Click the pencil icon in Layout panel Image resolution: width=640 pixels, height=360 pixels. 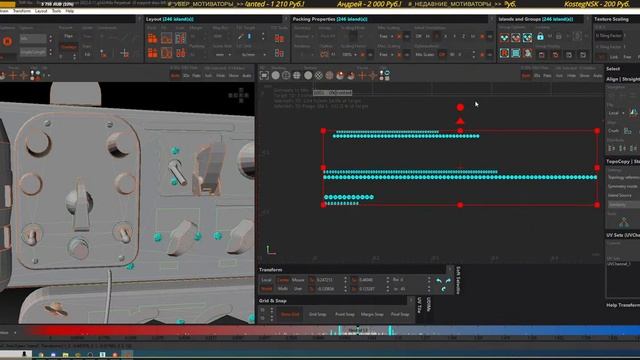coord(241,37)
